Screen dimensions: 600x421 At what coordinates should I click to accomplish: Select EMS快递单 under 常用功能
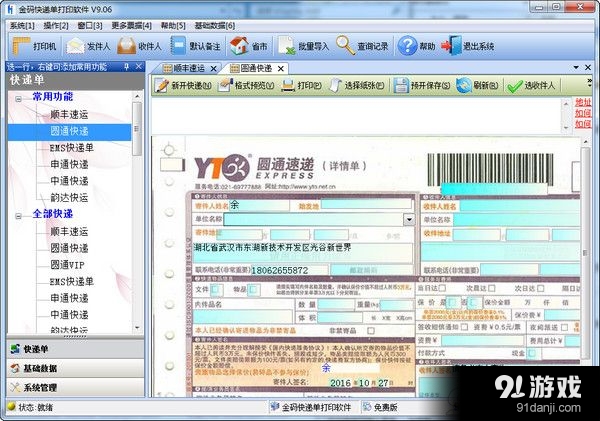72,147
